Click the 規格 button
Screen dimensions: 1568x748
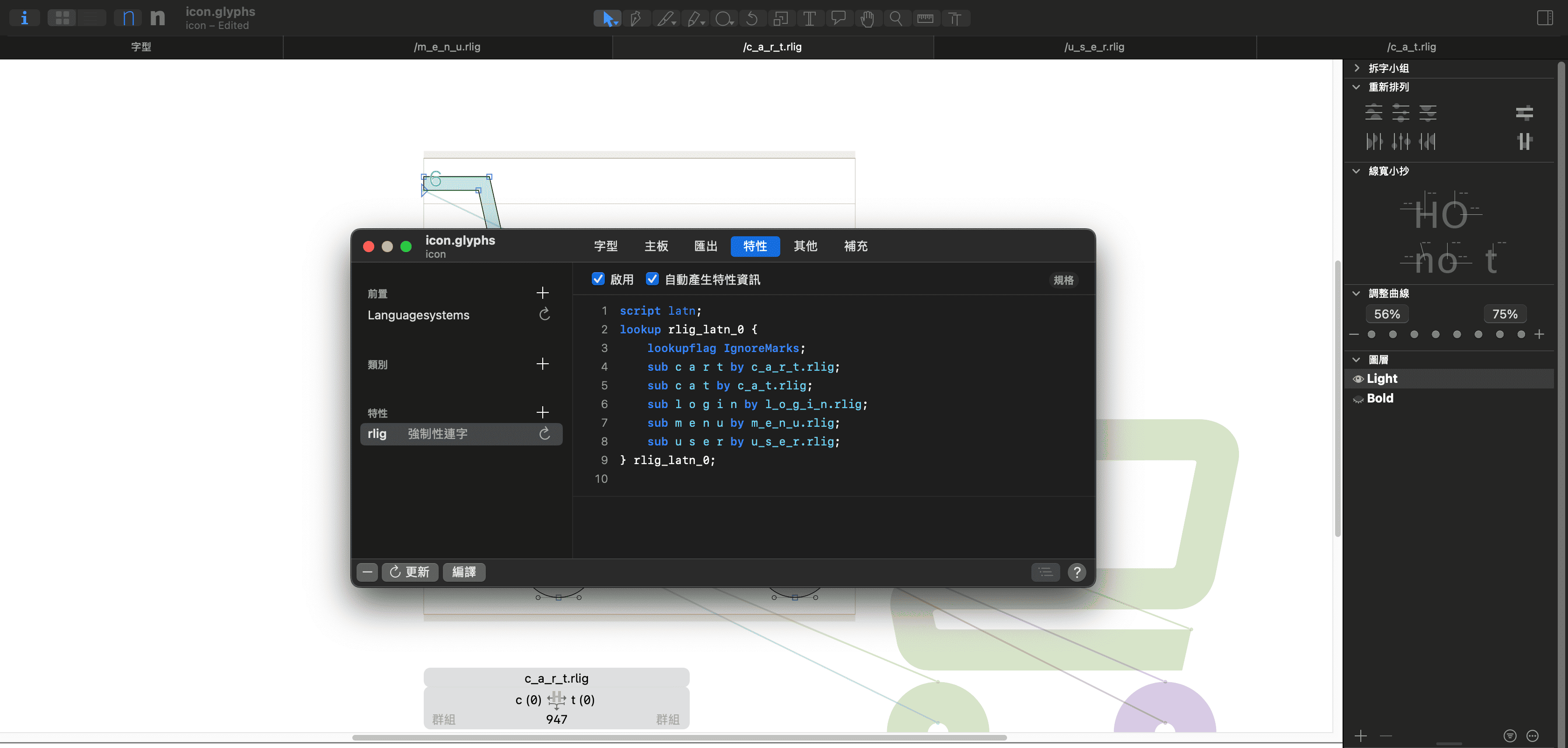point(1064,280)
